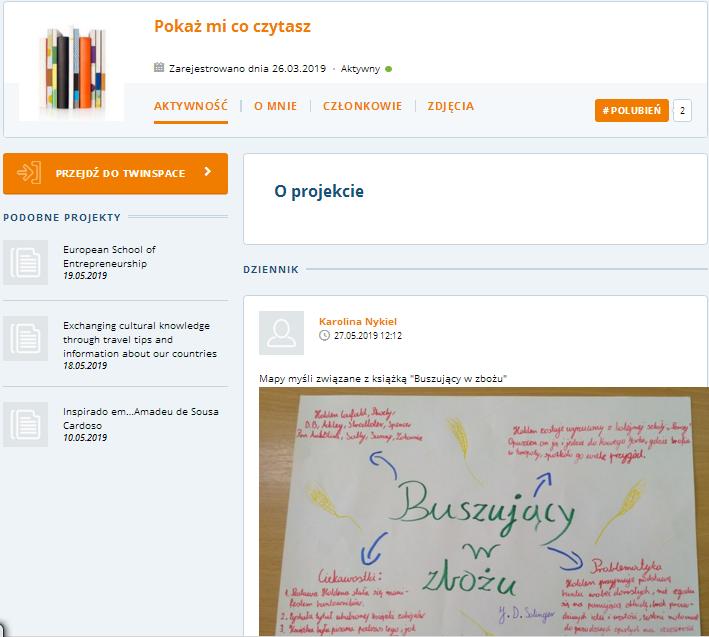
Task: Click the document icon beside Exchanging cultural knowledge
Action: point(25,338)
